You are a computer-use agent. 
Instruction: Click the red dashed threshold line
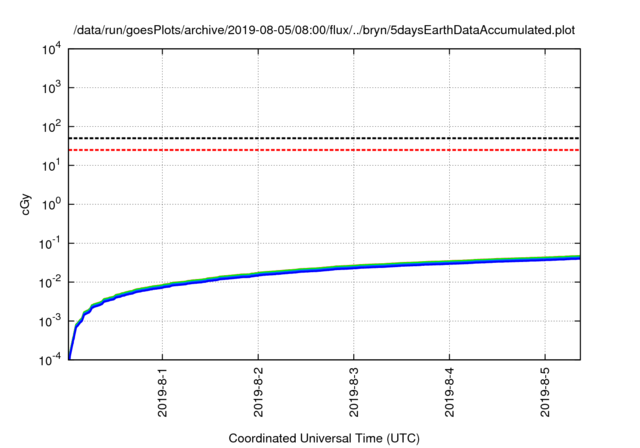click(324, 150)
